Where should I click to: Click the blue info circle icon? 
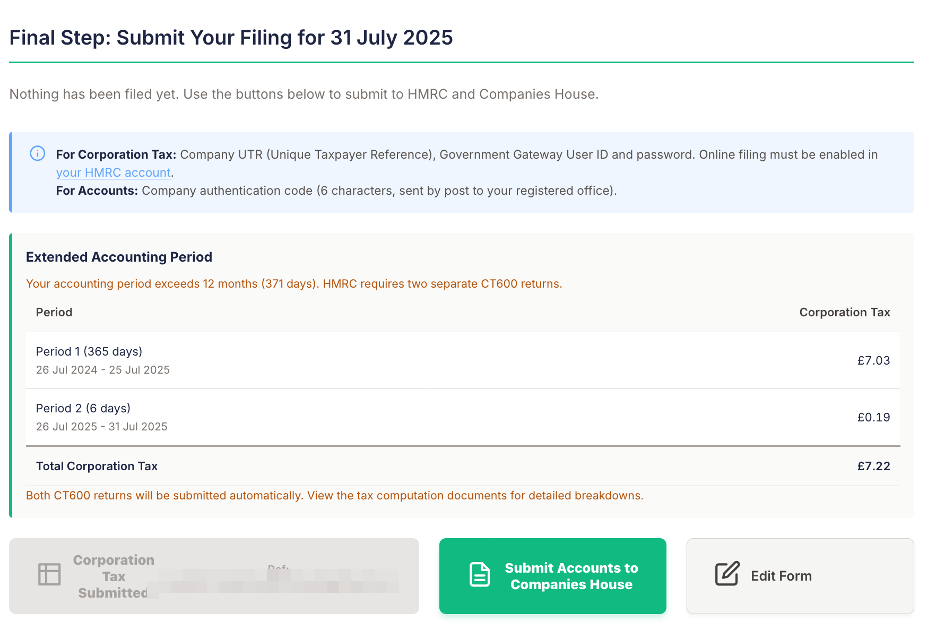pyautogui.click(x=37, y=153)
